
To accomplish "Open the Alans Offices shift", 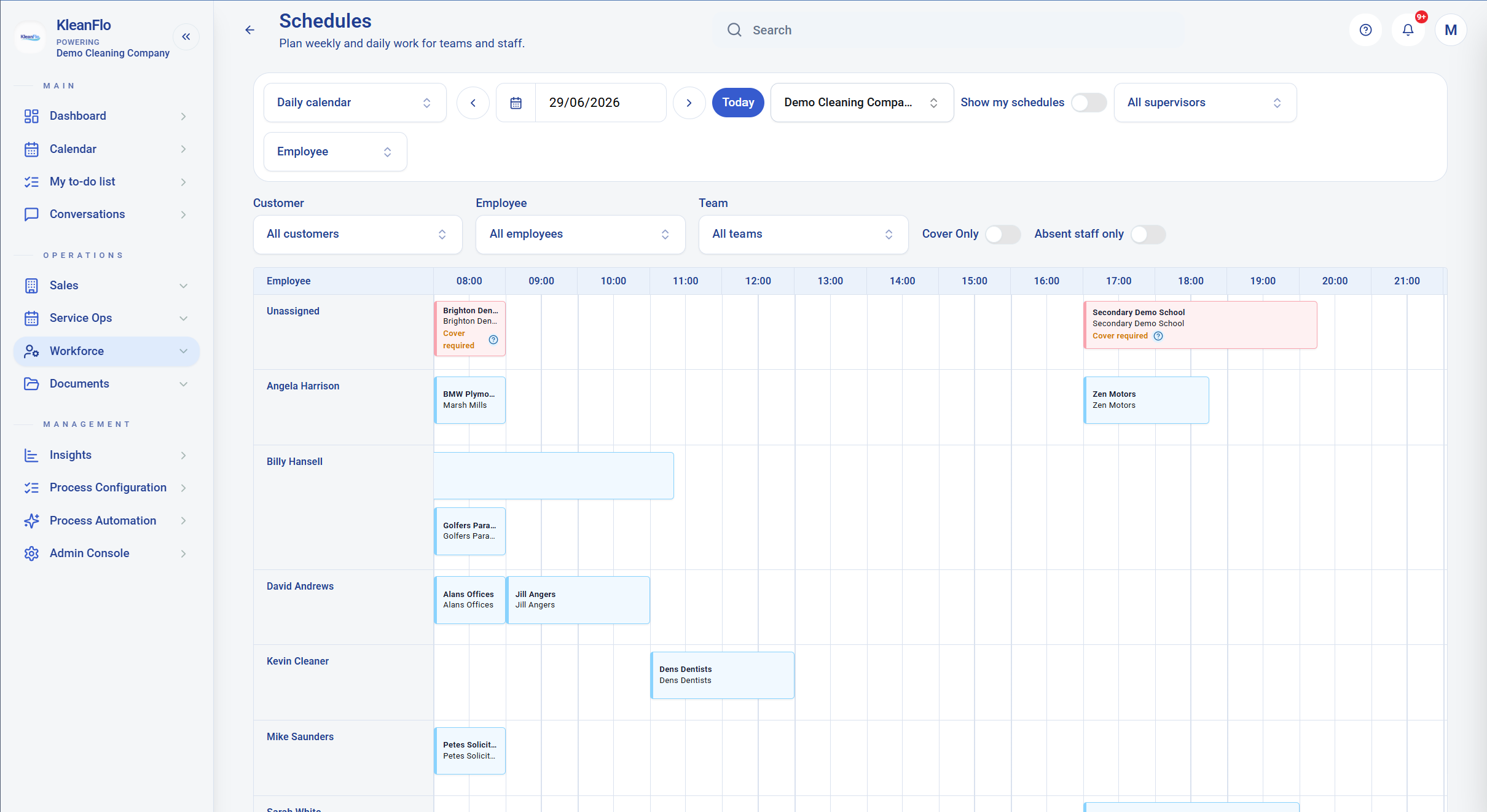I will 470,600.
